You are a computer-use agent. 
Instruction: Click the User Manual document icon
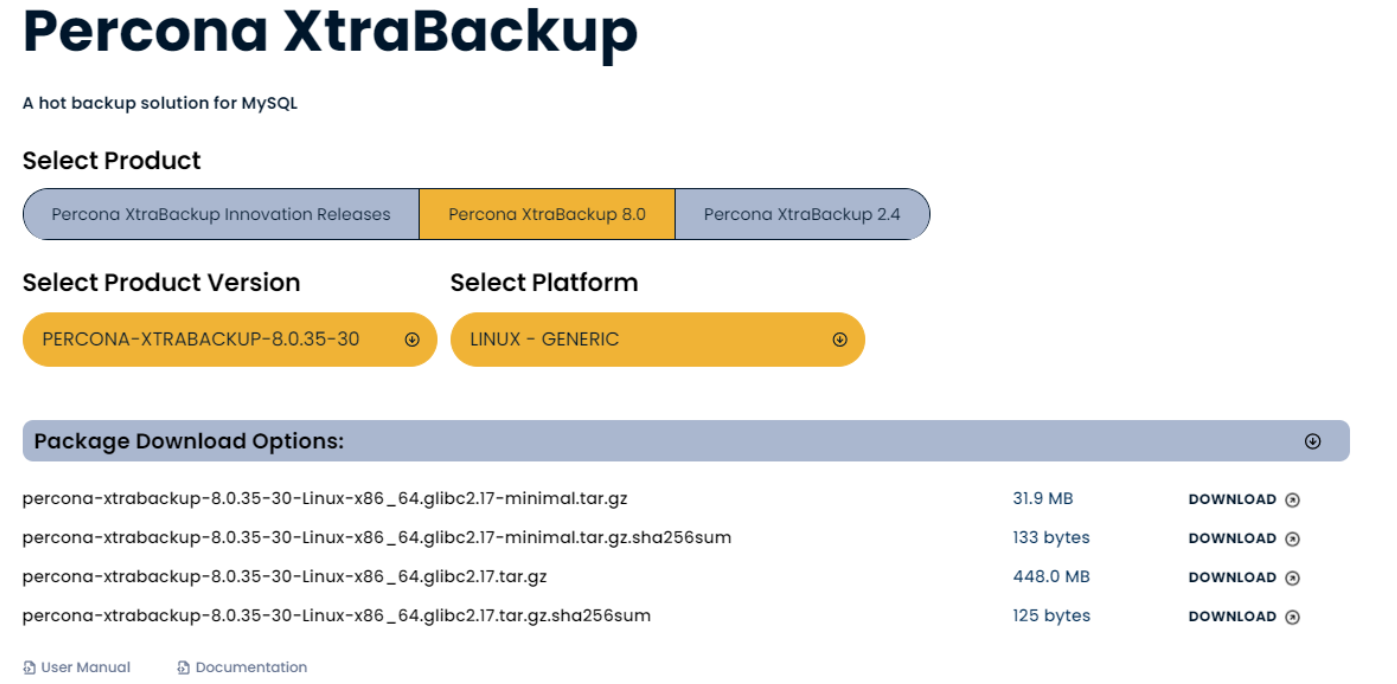point(29,668)
